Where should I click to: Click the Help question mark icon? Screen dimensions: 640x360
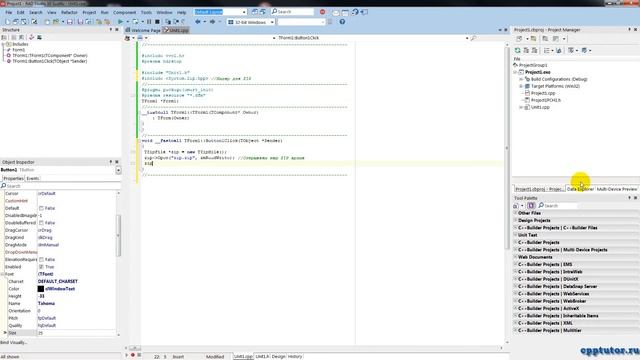click(342, 22)
